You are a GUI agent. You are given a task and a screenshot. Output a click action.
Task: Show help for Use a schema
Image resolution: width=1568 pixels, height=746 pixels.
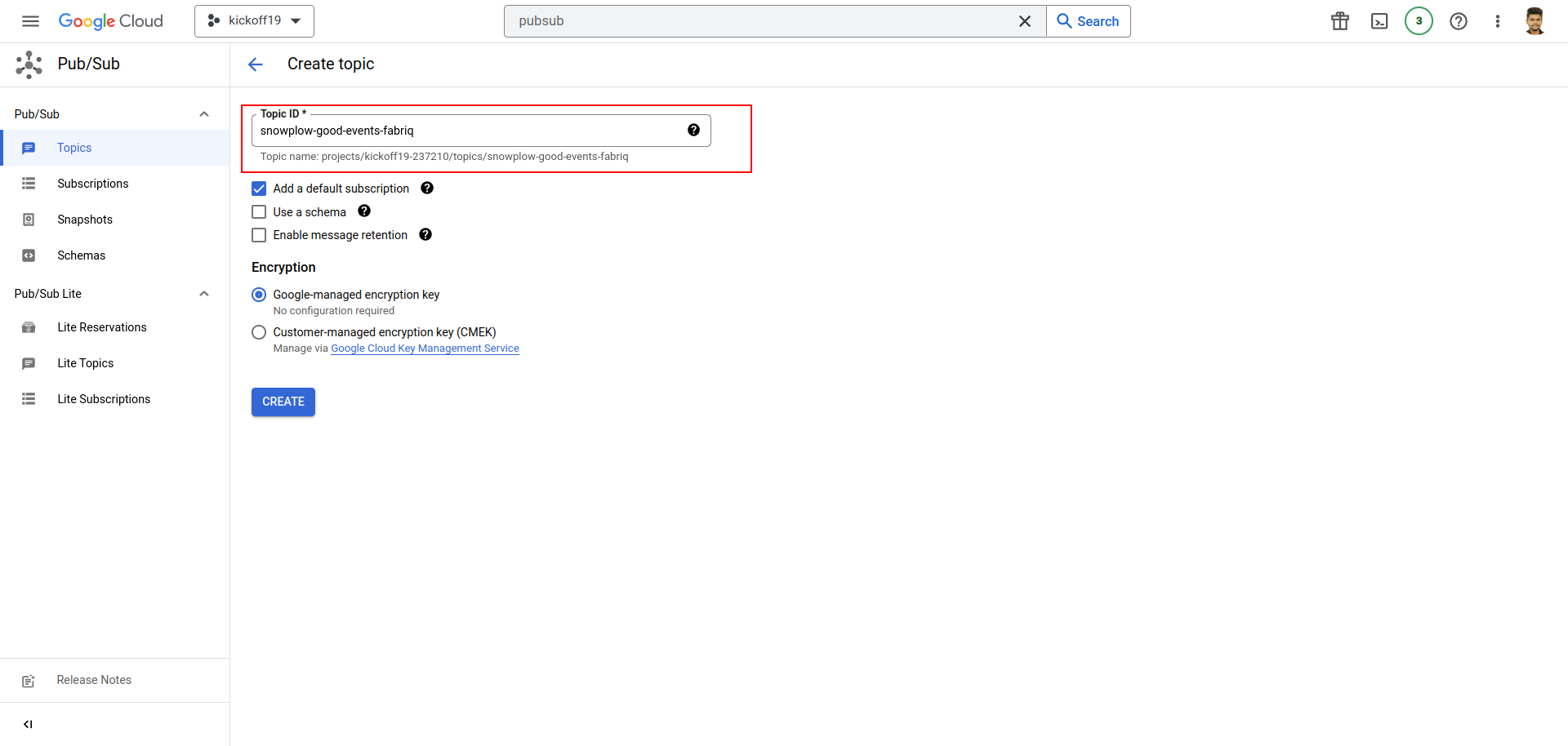(x=364, y=211)
